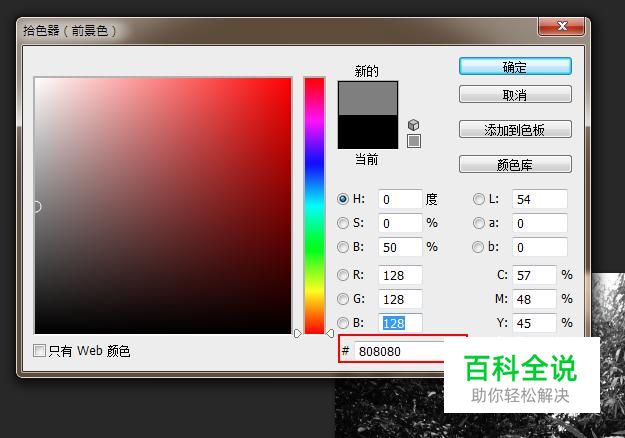Click the Lab b value field
This screenshot has height=438, width=625.
[x=539, y=247]
